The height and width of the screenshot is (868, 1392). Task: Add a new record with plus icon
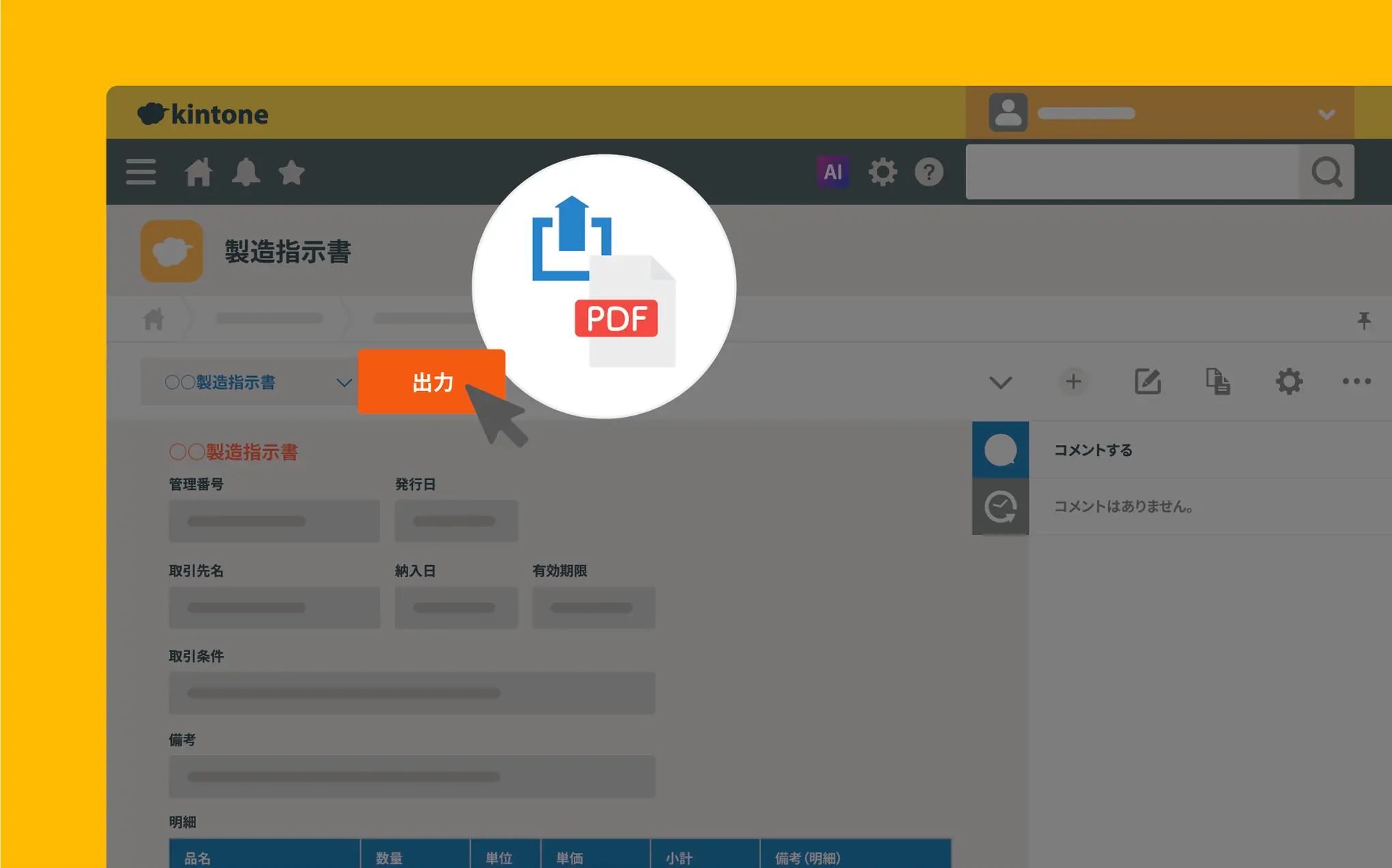[x=1073, y=381]
